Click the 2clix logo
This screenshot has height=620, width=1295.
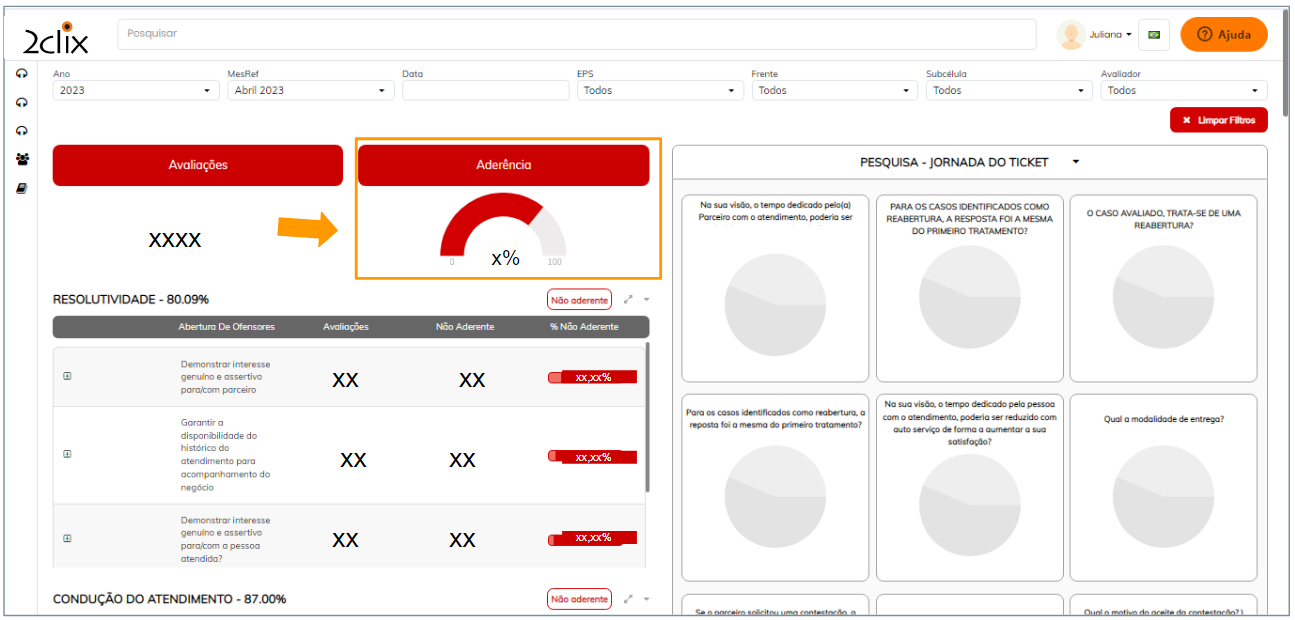[56, 37]
